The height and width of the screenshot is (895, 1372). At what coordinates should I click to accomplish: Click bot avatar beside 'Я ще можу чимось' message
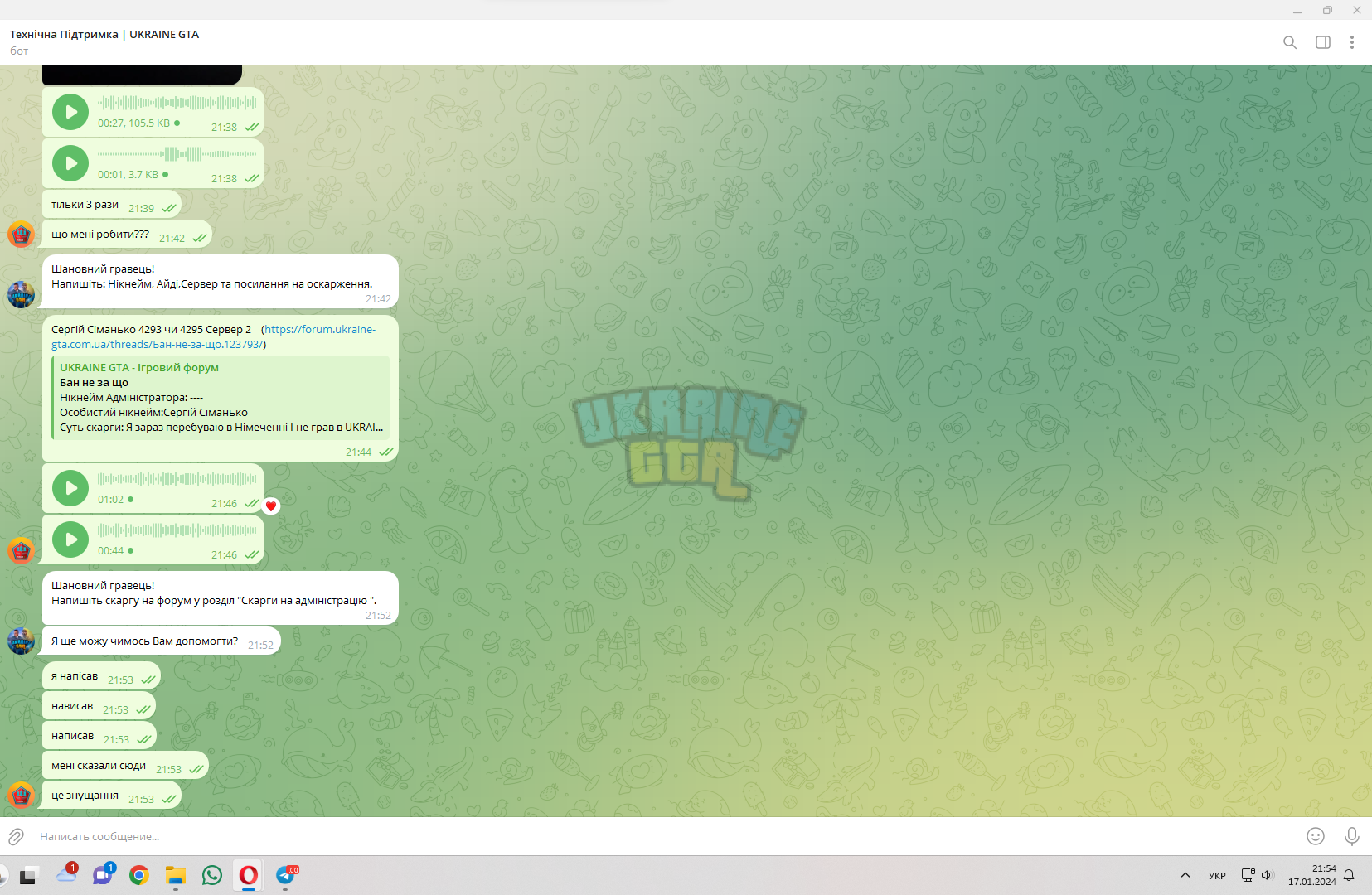[21, 641]
